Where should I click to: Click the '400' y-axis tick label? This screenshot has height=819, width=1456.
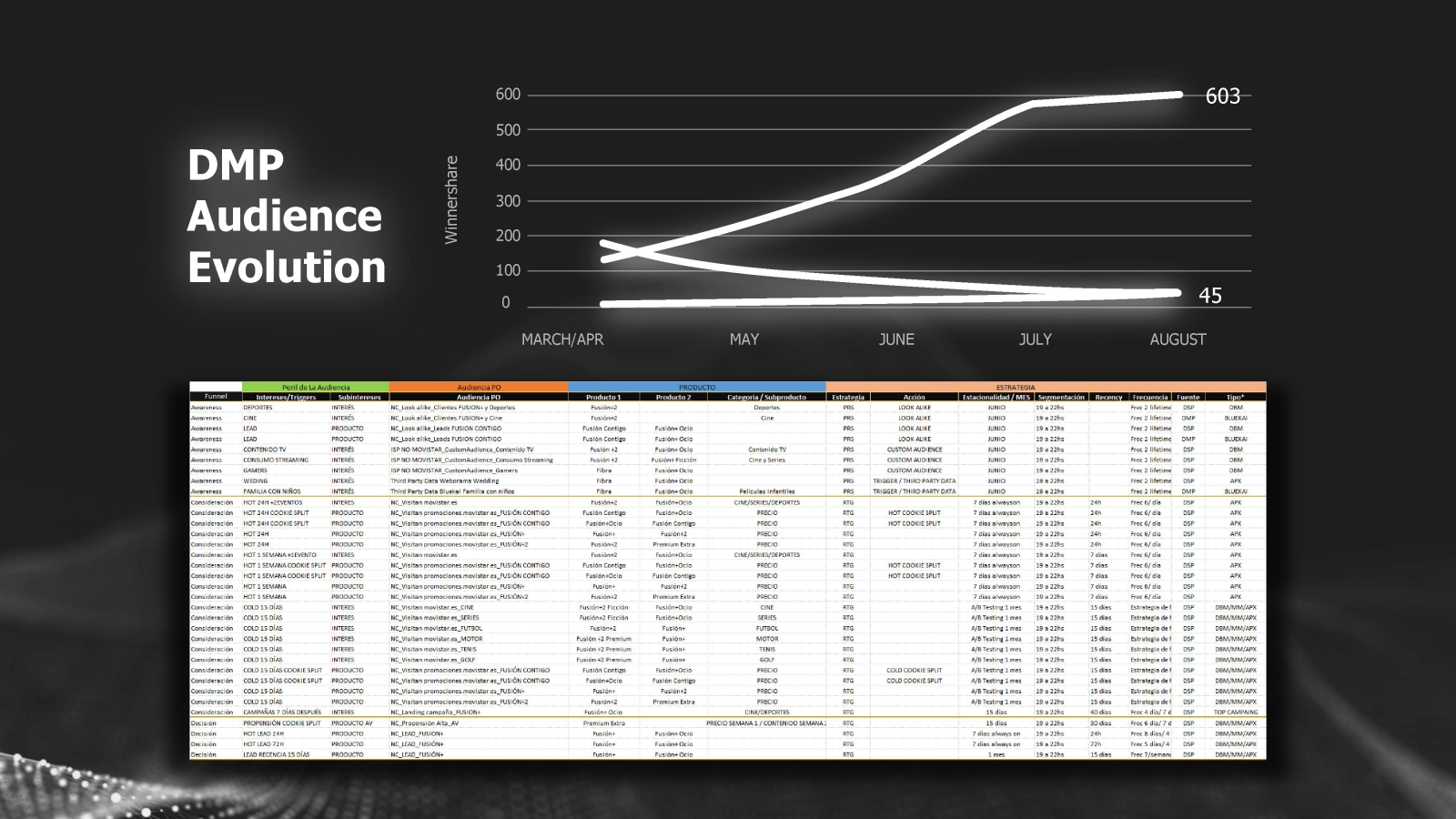point(508,165)
